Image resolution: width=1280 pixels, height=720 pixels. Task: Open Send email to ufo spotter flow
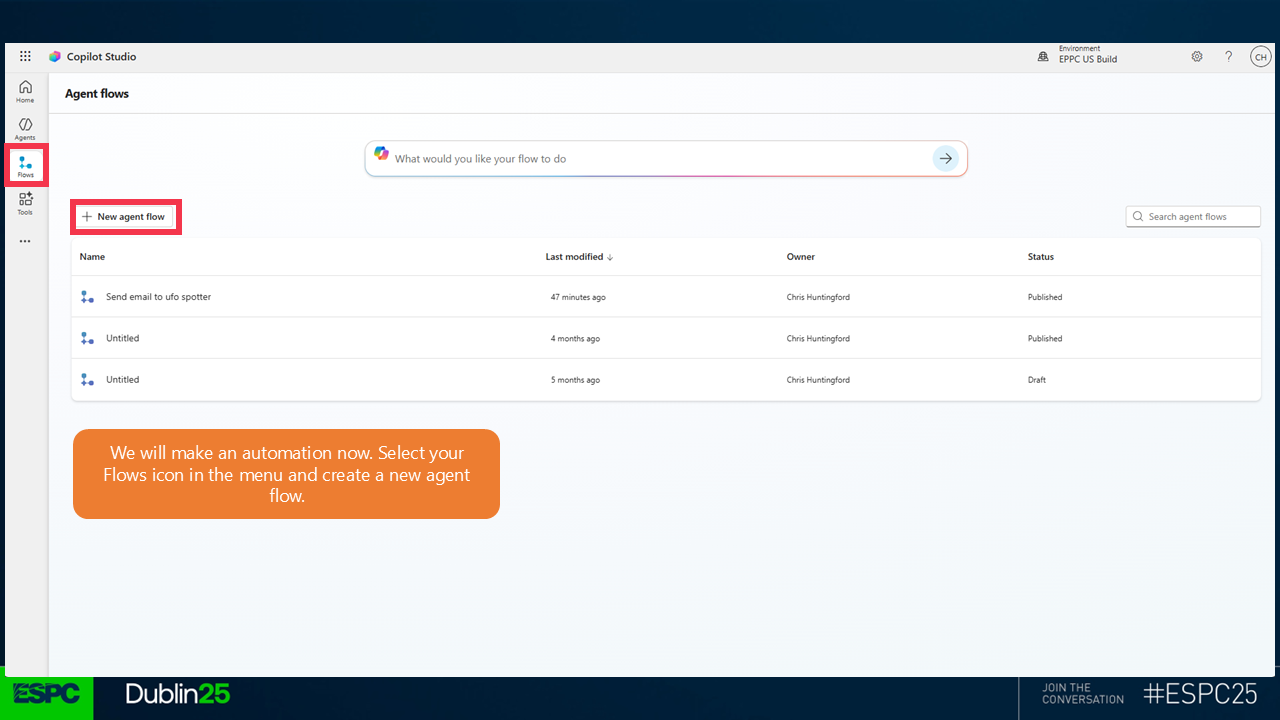(158, 297)
